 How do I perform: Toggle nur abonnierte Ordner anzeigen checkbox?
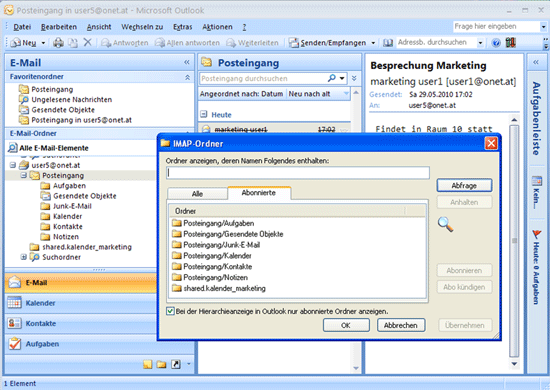[170, 311]
